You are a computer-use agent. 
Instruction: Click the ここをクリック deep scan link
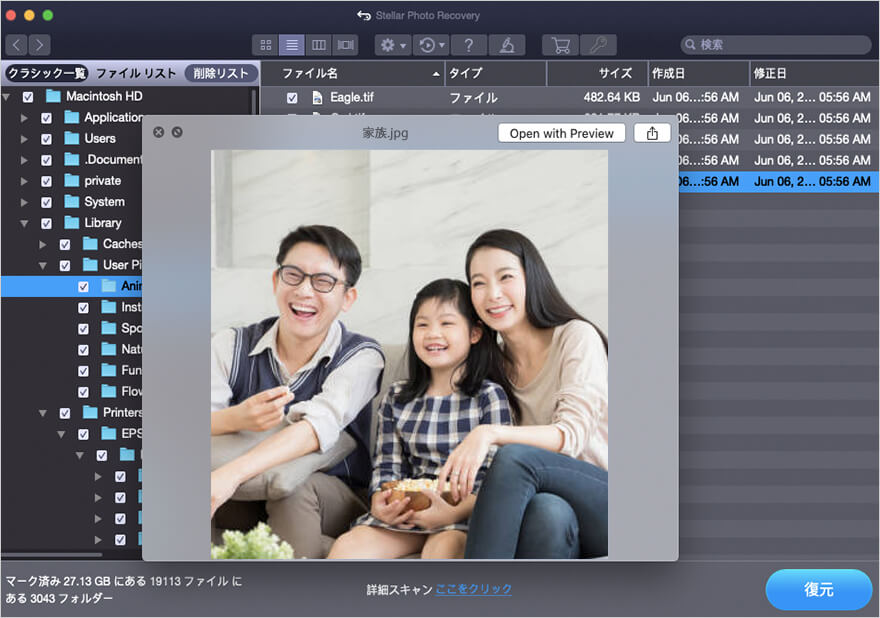coord(473,590)
